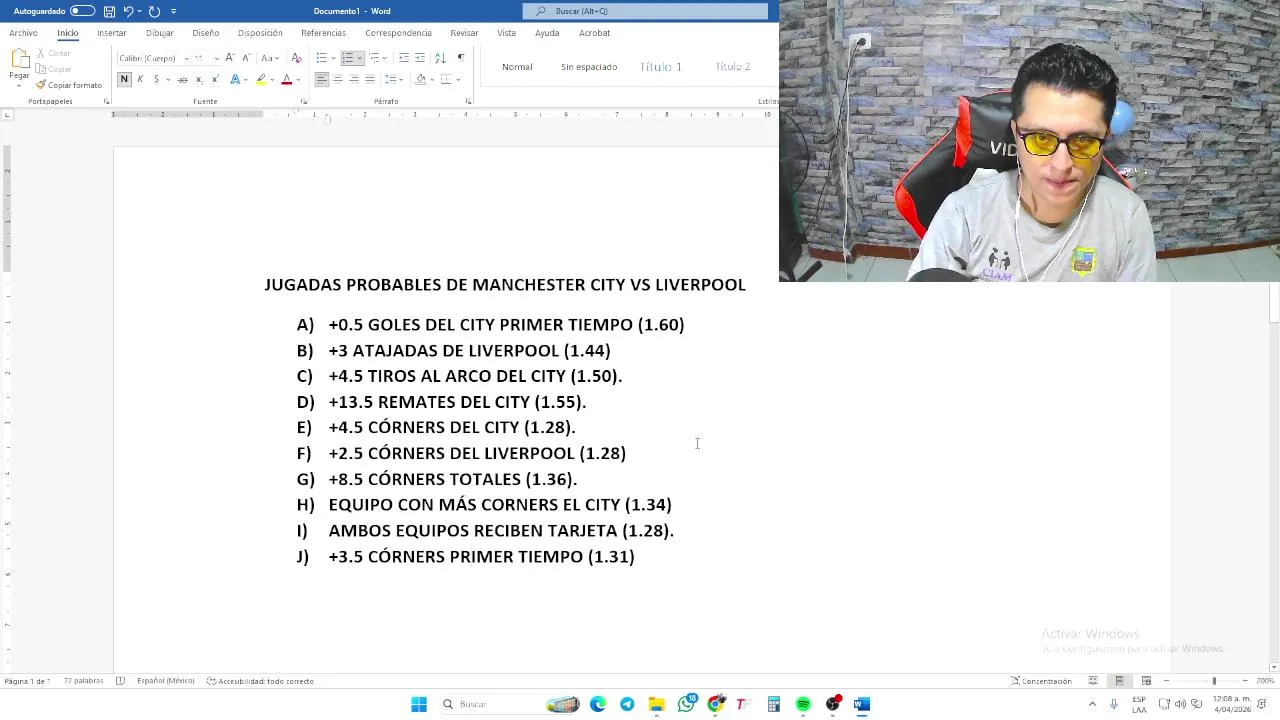The image size is (1280, 720).
Task: Click Windows Start button
Action: pos(419,704)
